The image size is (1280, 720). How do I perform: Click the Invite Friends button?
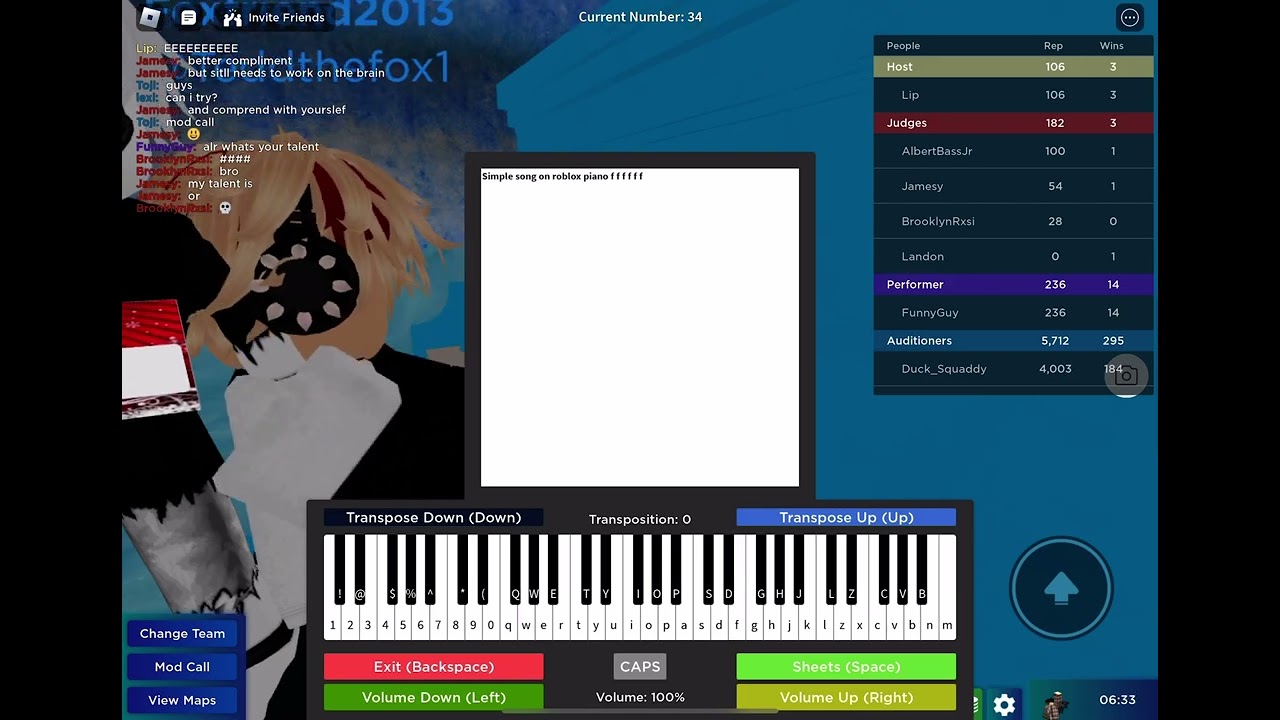tap(275, 17)
